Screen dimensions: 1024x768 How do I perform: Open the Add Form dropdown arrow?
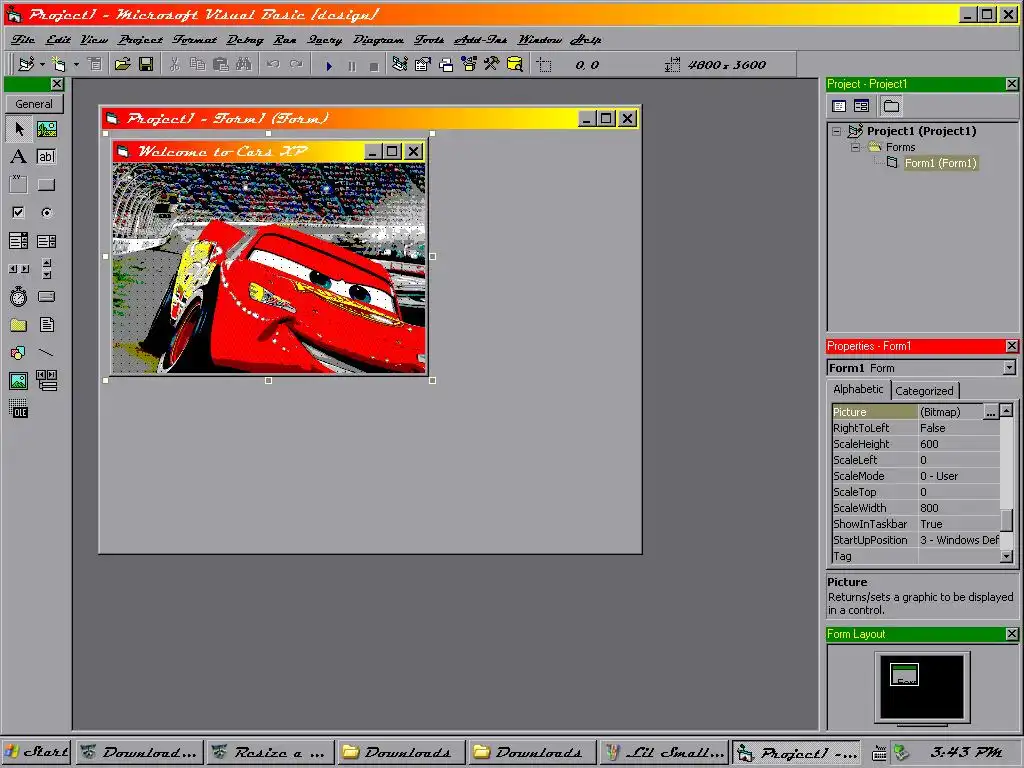click(76, 64)
